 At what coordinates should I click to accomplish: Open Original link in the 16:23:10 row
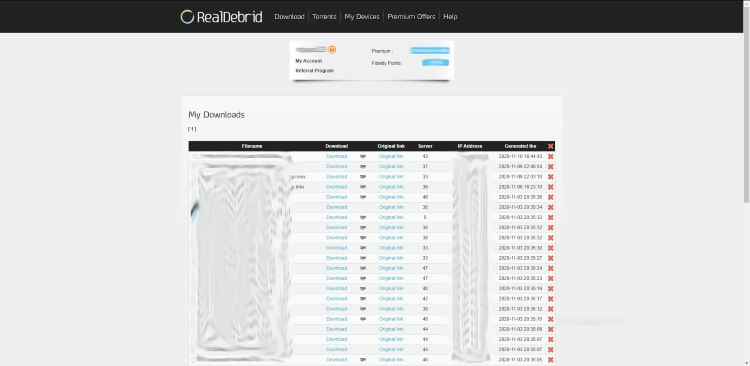tap(391, 187)
